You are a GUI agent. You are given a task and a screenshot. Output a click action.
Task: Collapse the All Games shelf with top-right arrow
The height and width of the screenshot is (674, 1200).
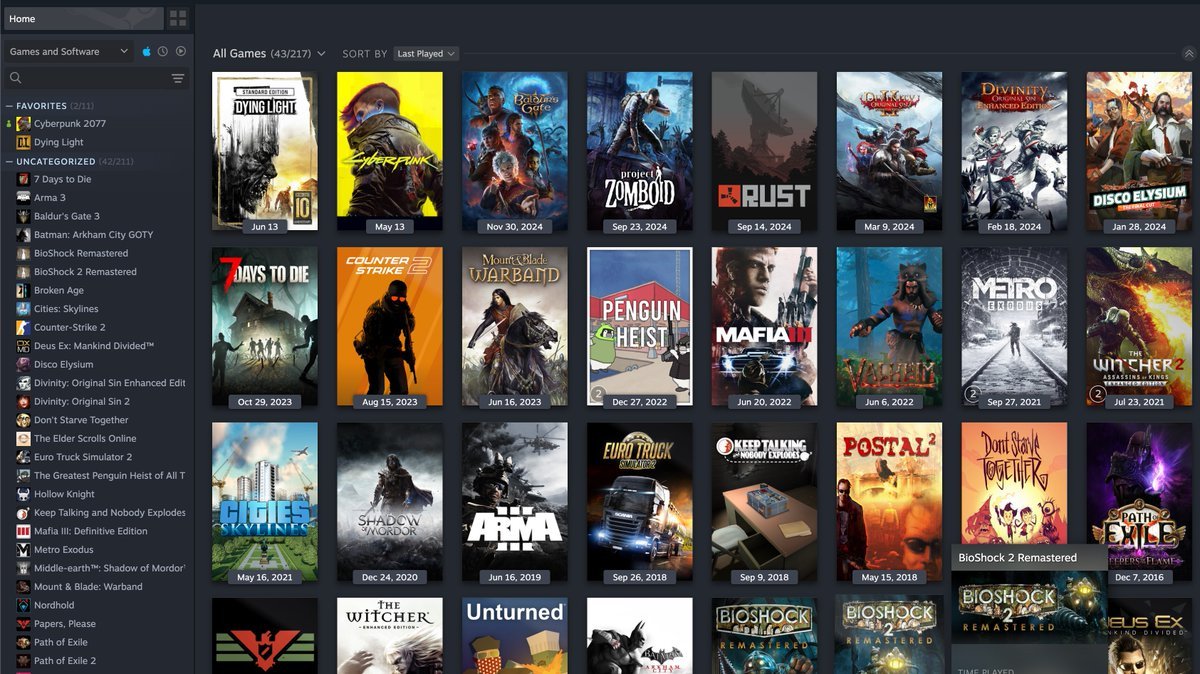[1188, 54]
